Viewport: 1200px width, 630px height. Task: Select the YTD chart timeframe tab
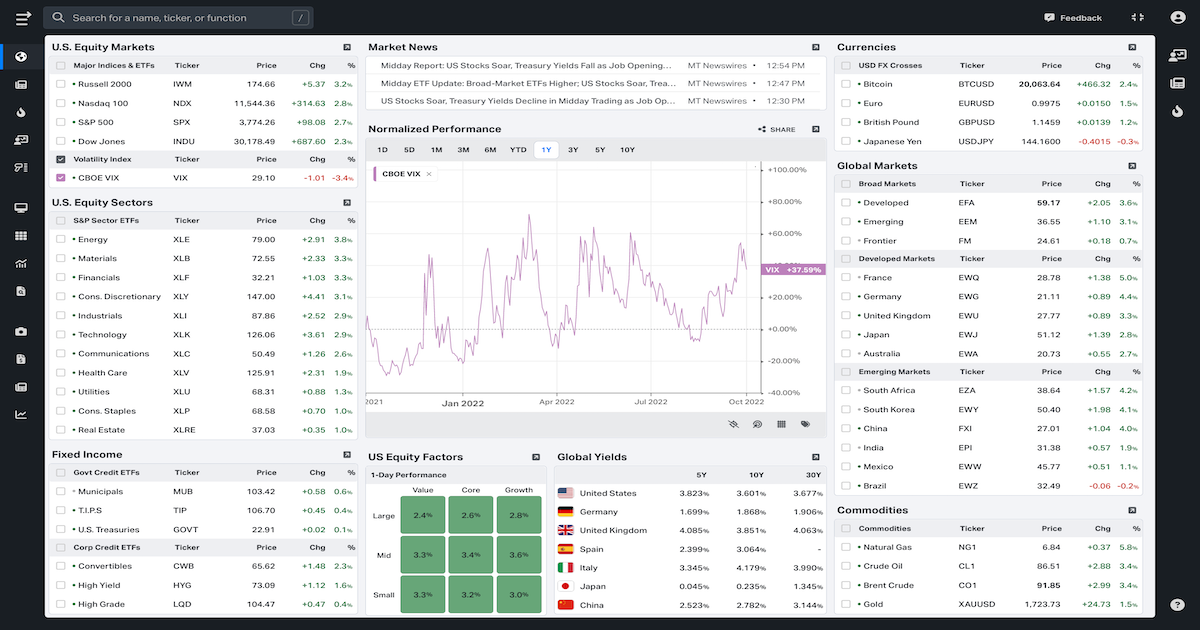(x=518, y=150)
